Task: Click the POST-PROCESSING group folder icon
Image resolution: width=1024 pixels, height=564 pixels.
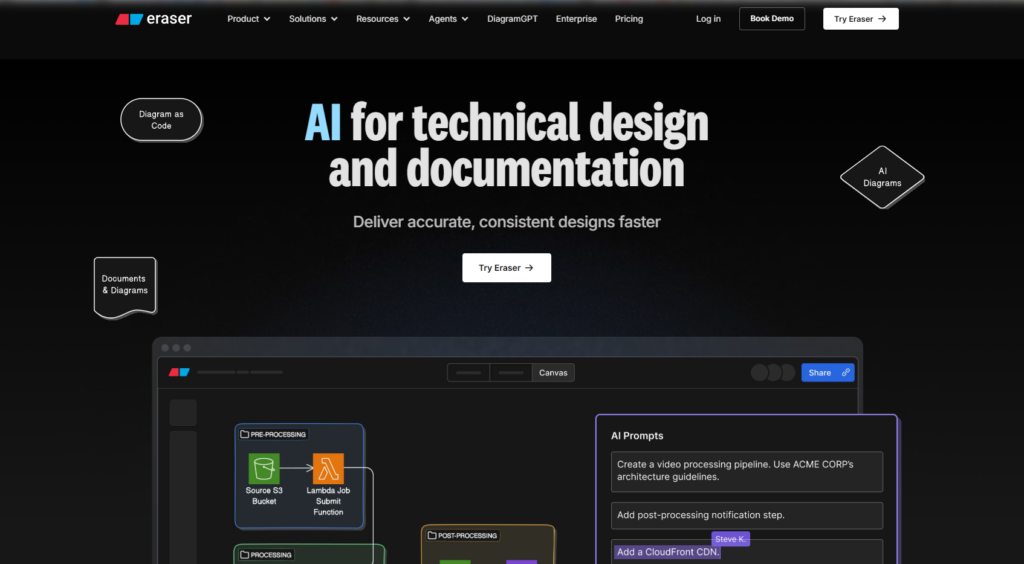Action: (432, 535)
